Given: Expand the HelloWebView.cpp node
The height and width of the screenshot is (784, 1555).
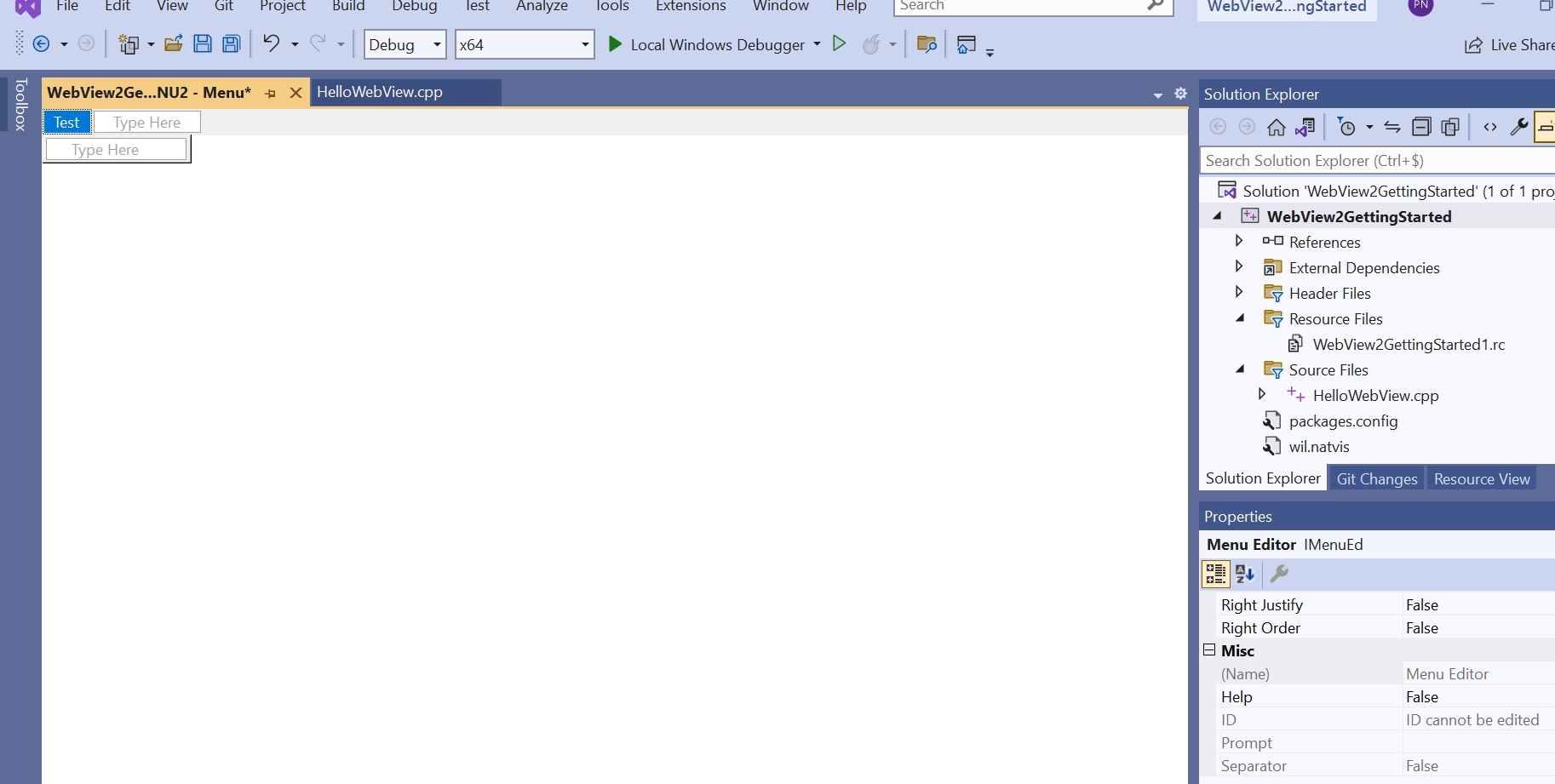Looking at the screenshot, I should coord(1262,394).
